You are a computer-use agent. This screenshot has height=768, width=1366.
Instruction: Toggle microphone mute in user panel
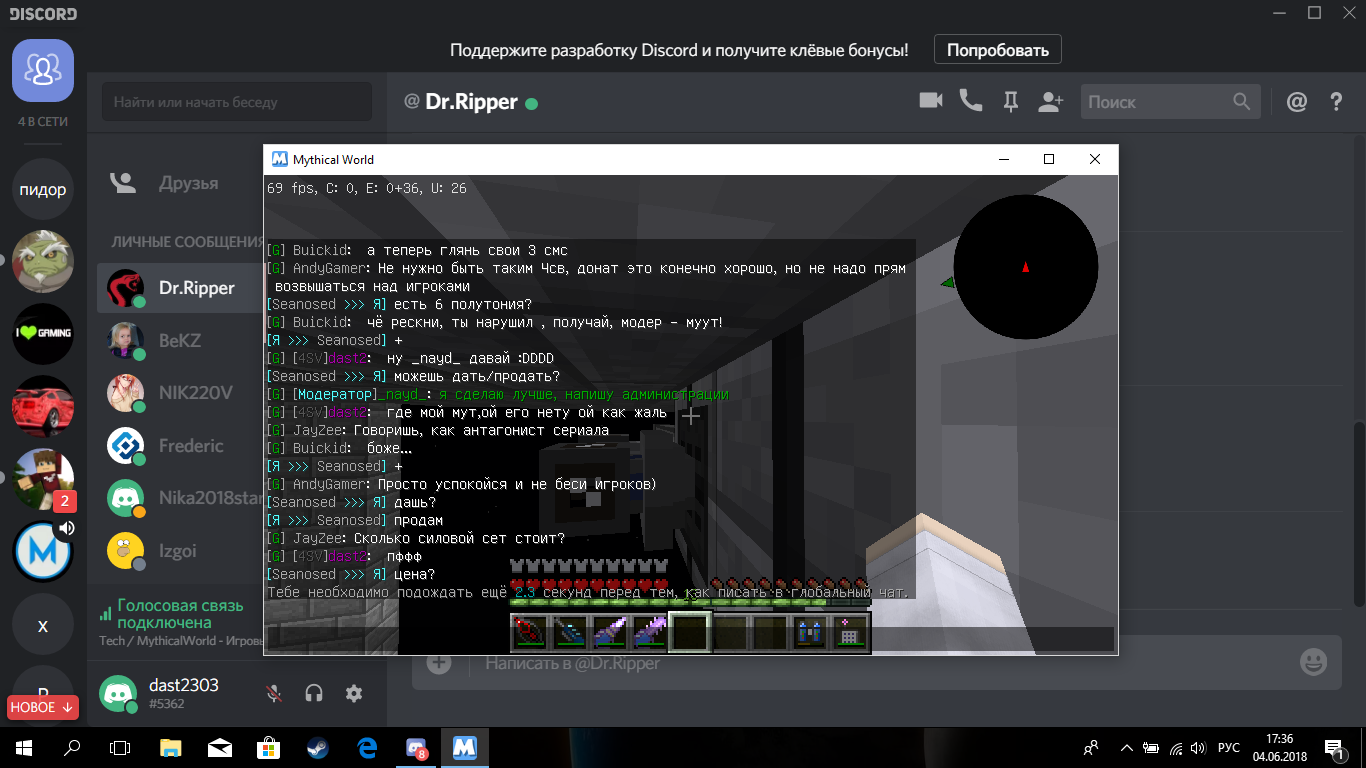tap(273, 693)
